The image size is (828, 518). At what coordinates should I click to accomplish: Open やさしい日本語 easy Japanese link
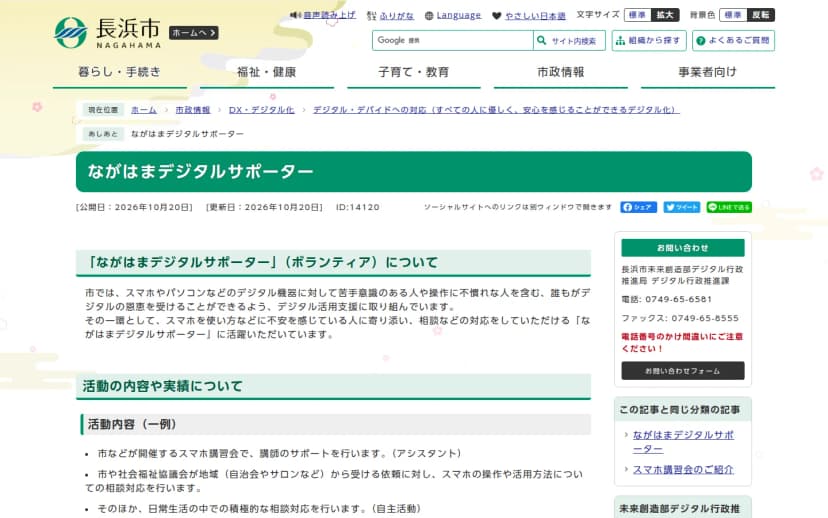click(x=535, y=16)
